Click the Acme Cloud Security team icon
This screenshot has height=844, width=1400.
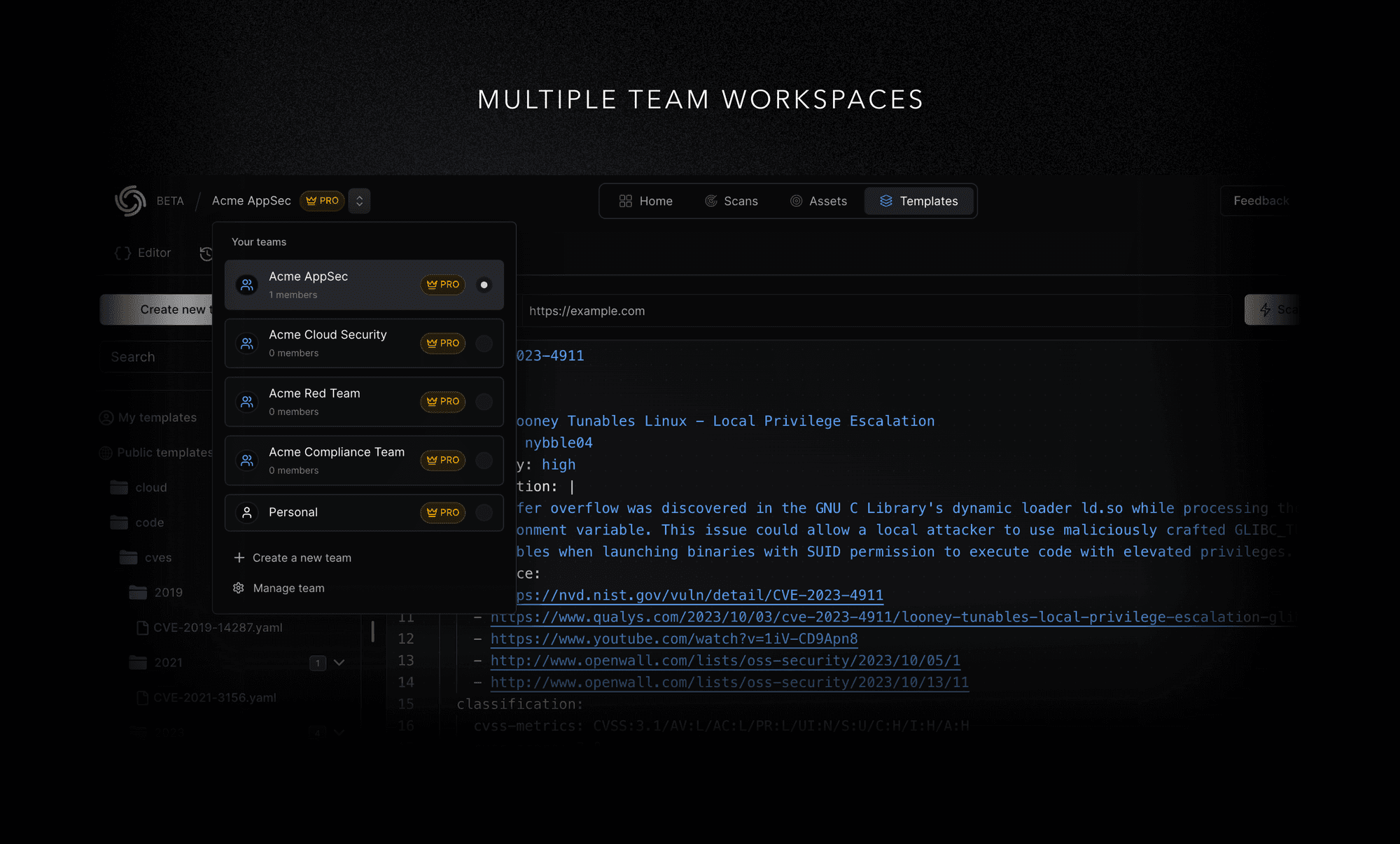point(247,344)
